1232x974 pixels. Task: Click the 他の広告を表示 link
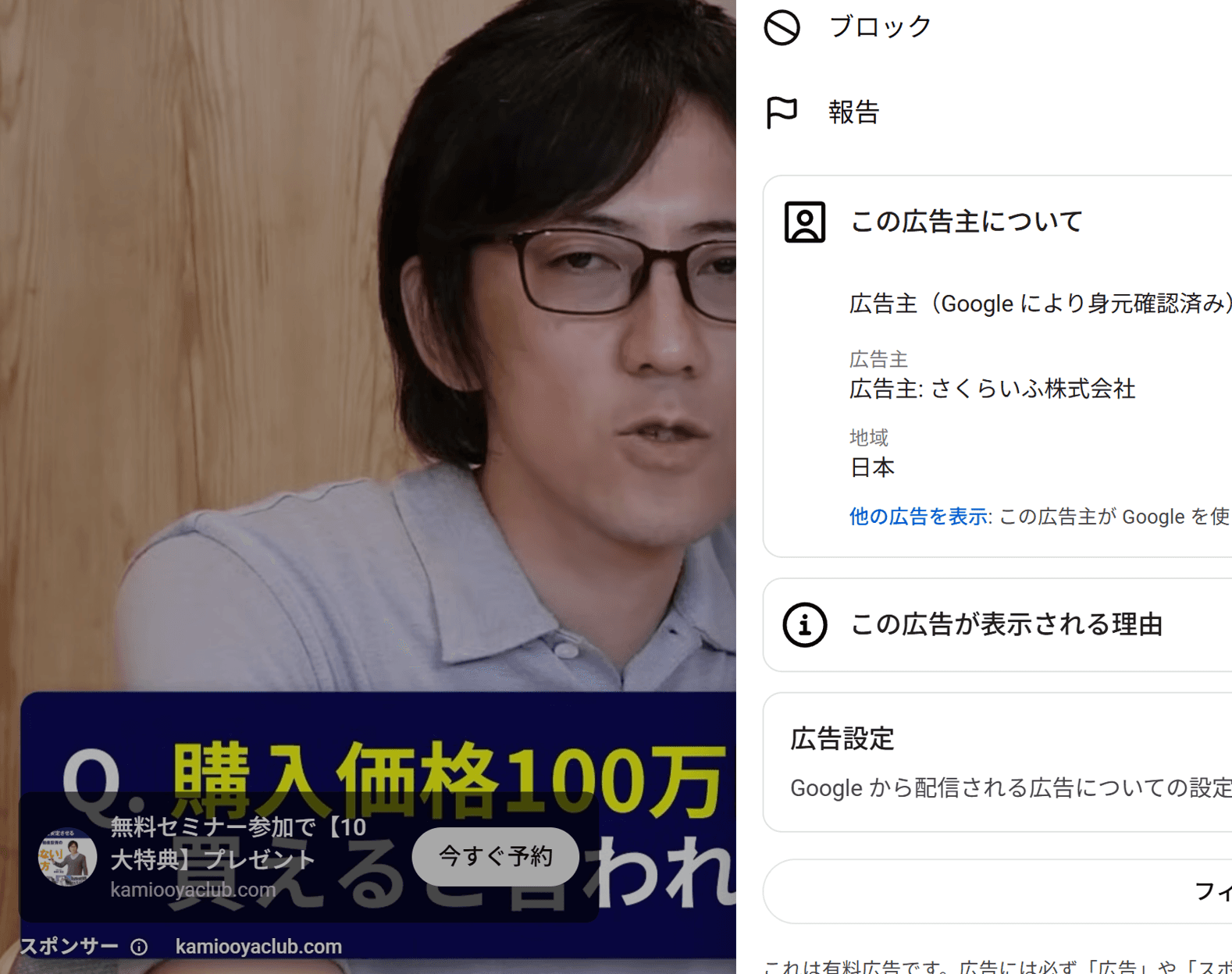(x=918, y=517)
